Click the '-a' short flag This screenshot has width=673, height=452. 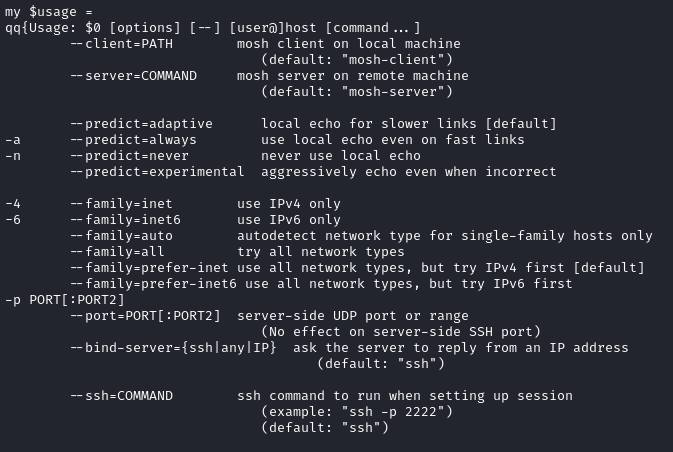13,140
